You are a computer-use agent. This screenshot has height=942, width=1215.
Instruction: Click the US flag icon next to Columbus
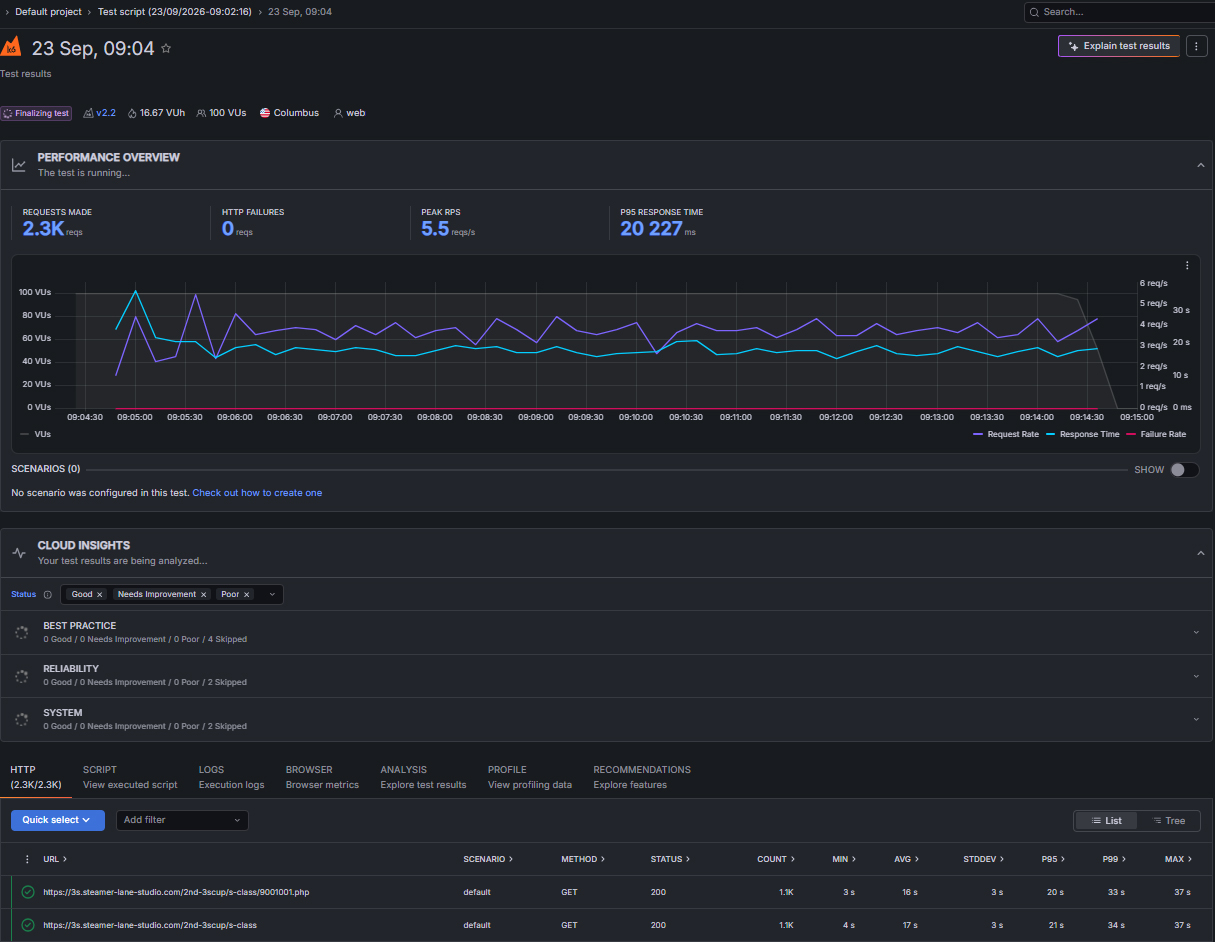coord(265,113)
